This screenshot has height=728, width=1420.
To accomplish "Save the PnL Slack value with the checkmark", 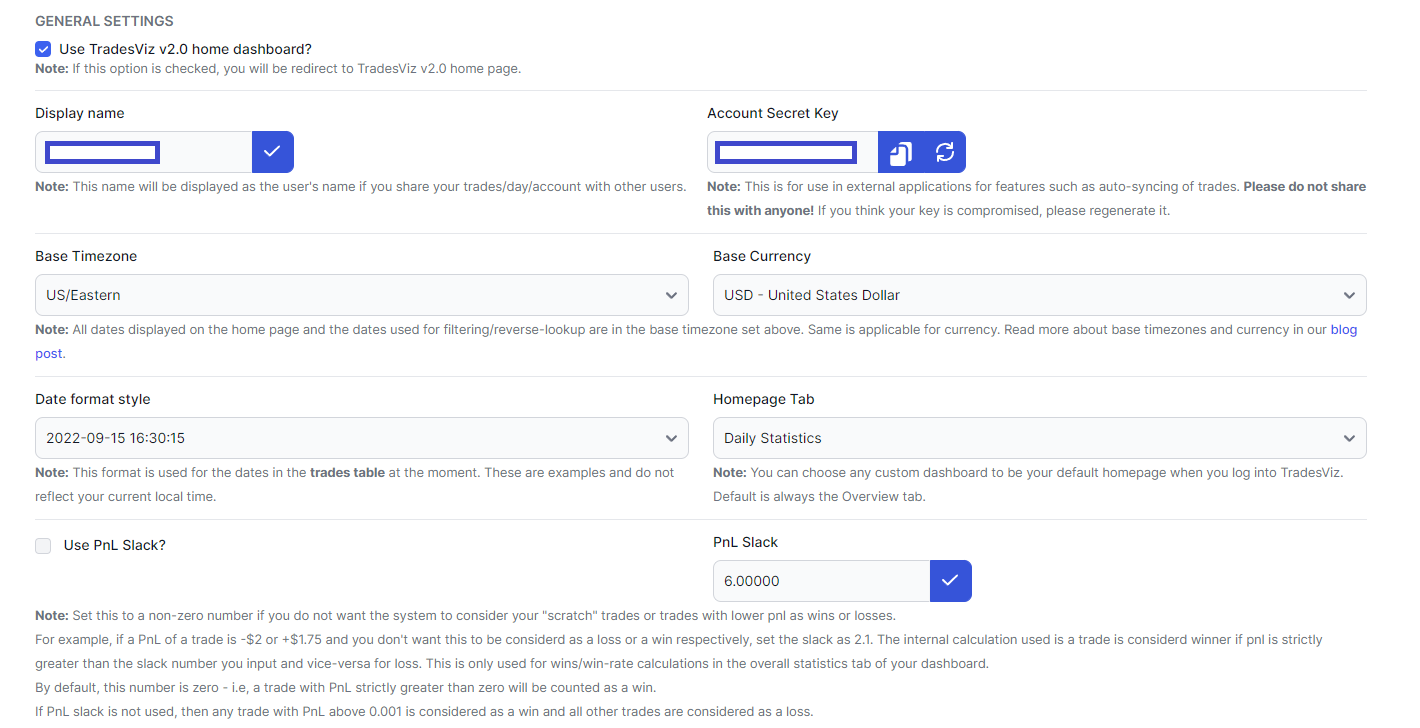I will point(950,581).
